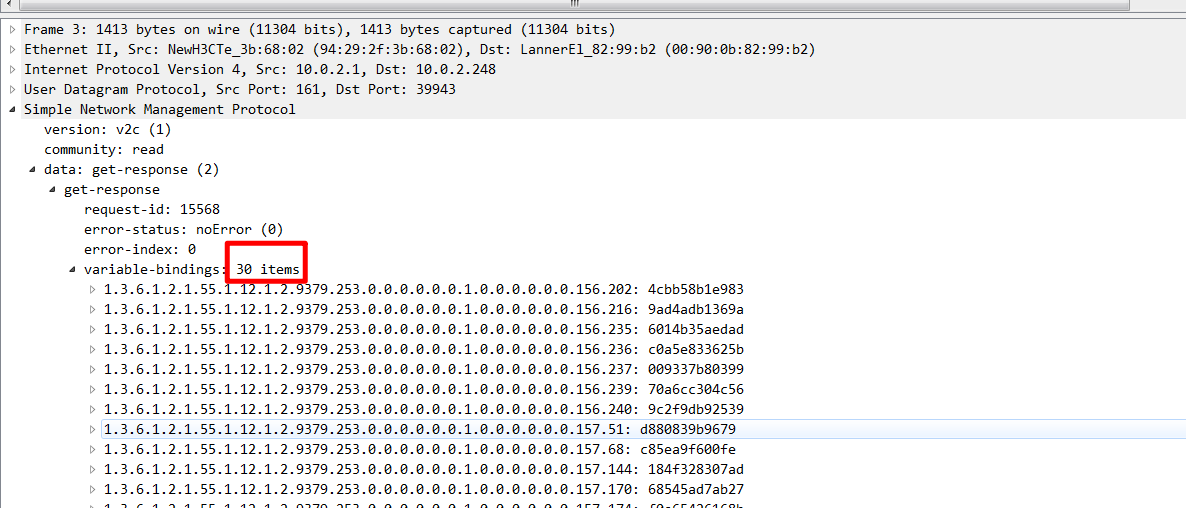This screenshot has width=1186, height=508.
Task: Expand binding with value 9ad4adb1369a
Action: (x=93, y=309)
